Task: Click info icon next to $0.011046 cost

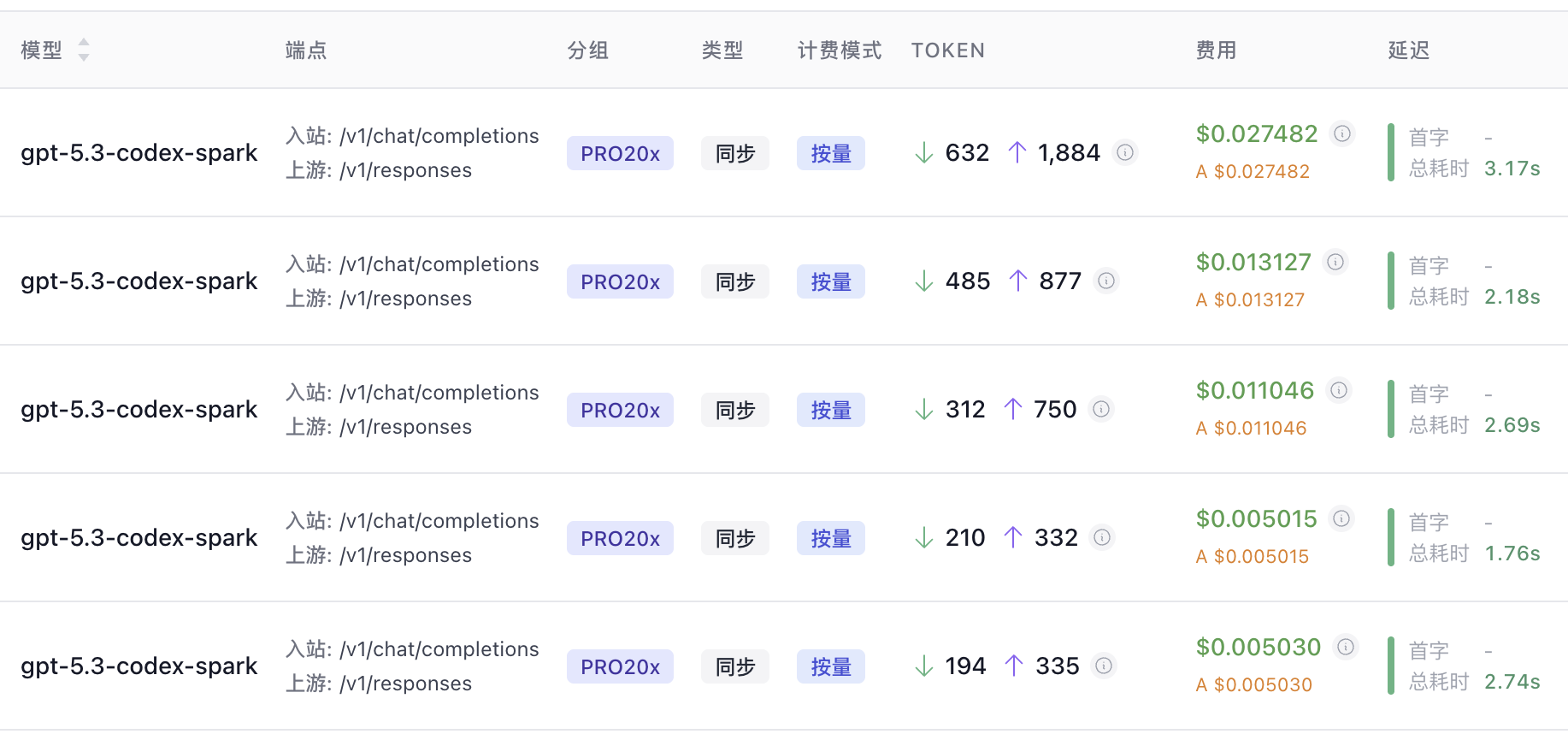Action: [1339, 390]
